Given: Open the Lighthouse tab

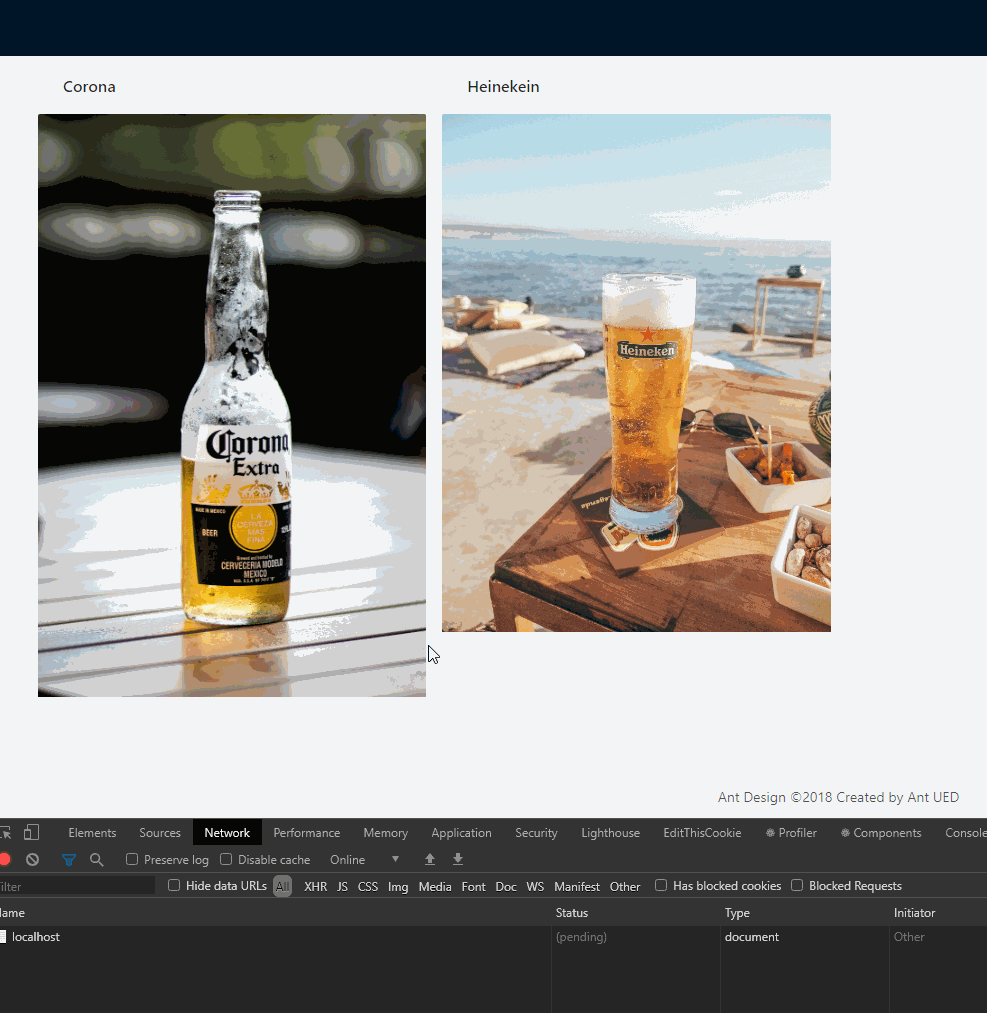Looking at the screenshot, I should (x=610, y=833).
